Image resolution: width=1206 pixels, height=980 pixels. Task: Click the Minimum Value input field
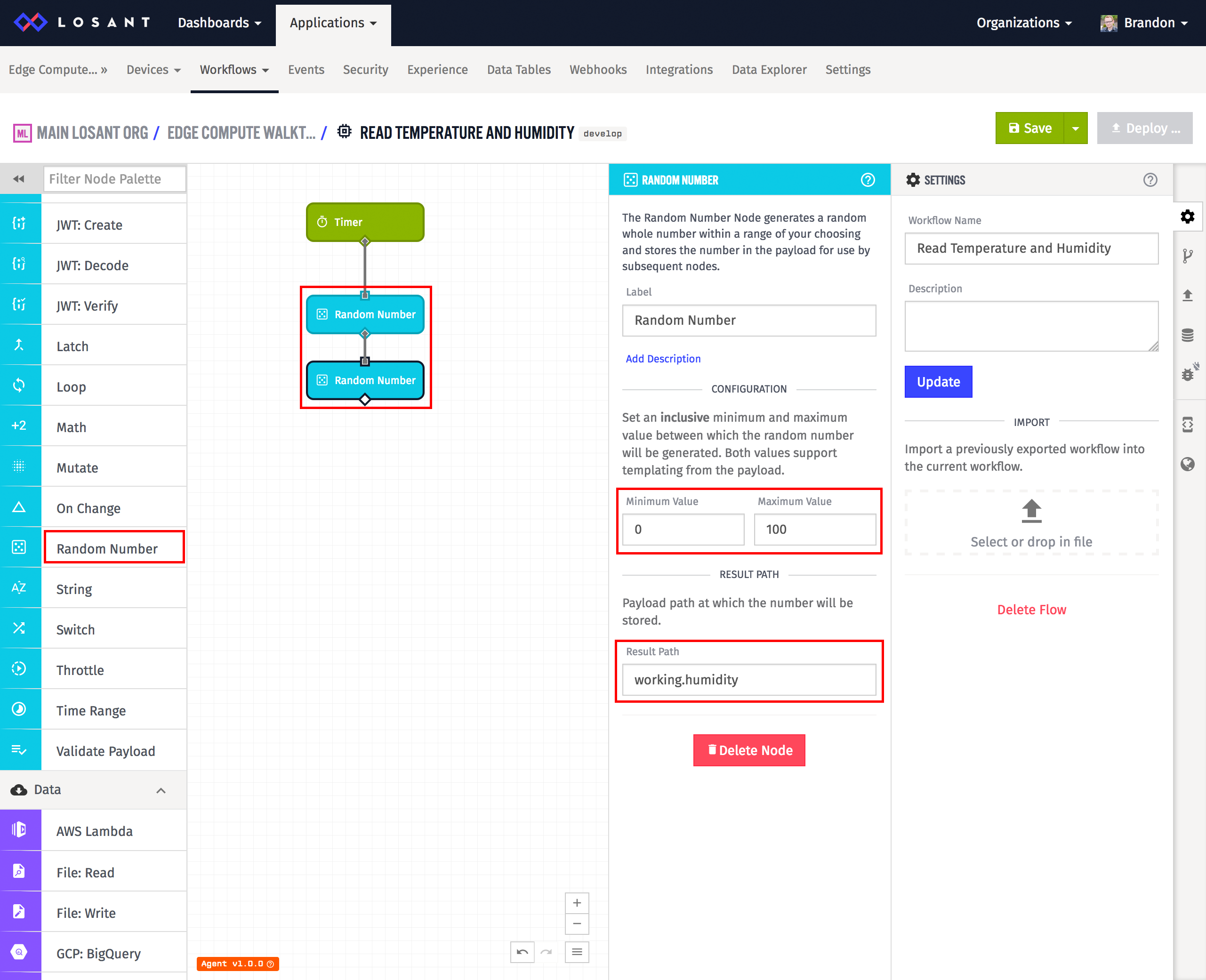(683, 530)
